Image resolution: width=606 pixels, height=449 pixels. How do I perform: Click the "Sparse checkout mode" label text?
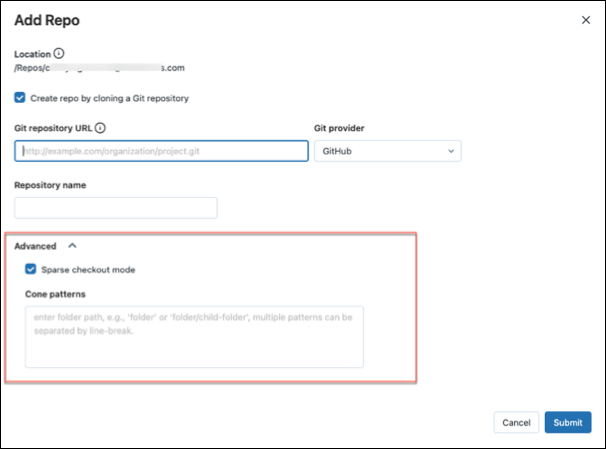pyautogui.click(x=89, y=269)
